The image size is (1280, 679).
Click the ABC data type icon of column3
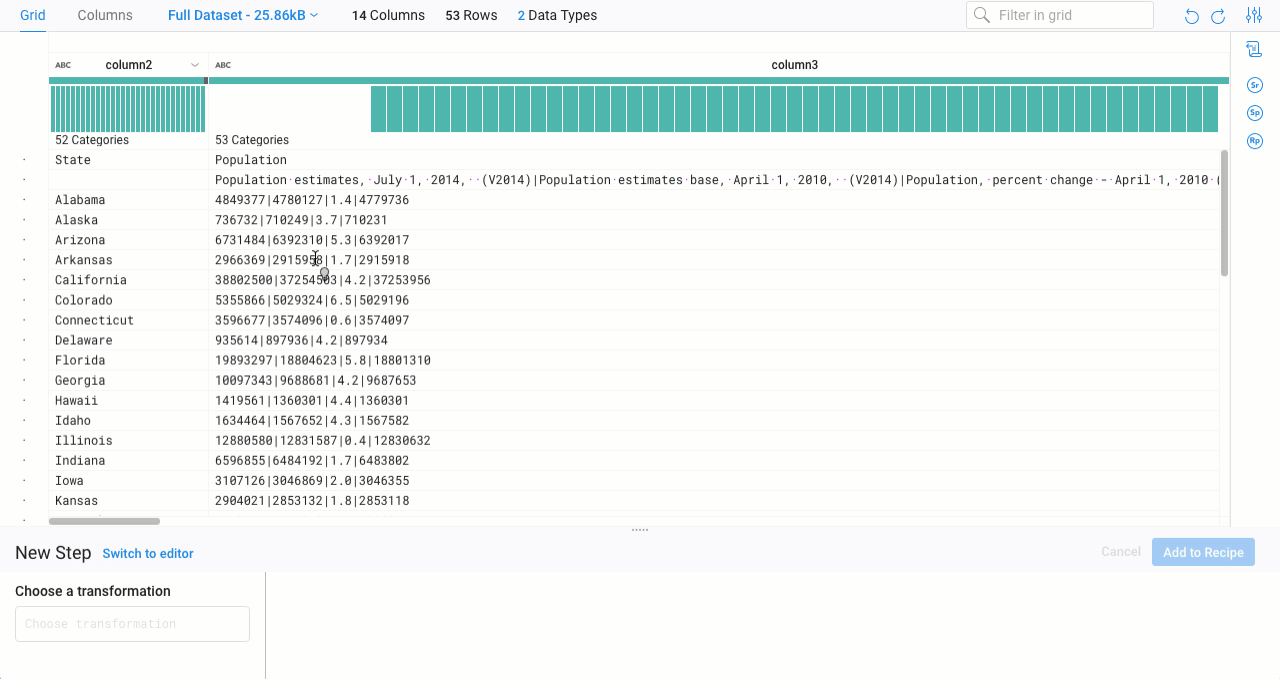[223, 65]
